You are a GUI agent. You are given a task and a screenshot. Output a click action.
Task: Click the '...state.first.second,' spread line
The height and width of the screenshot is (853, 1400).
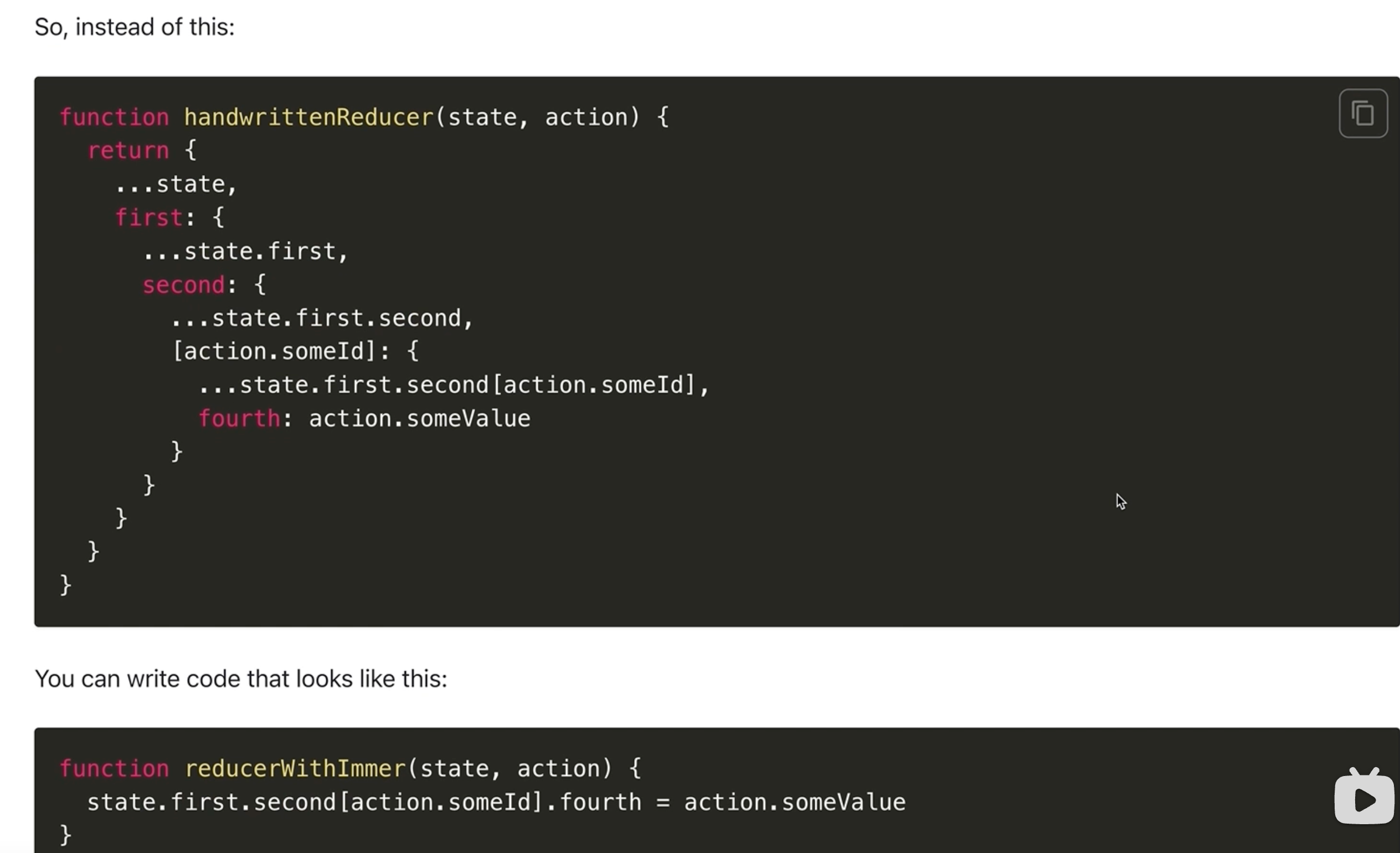322,318
